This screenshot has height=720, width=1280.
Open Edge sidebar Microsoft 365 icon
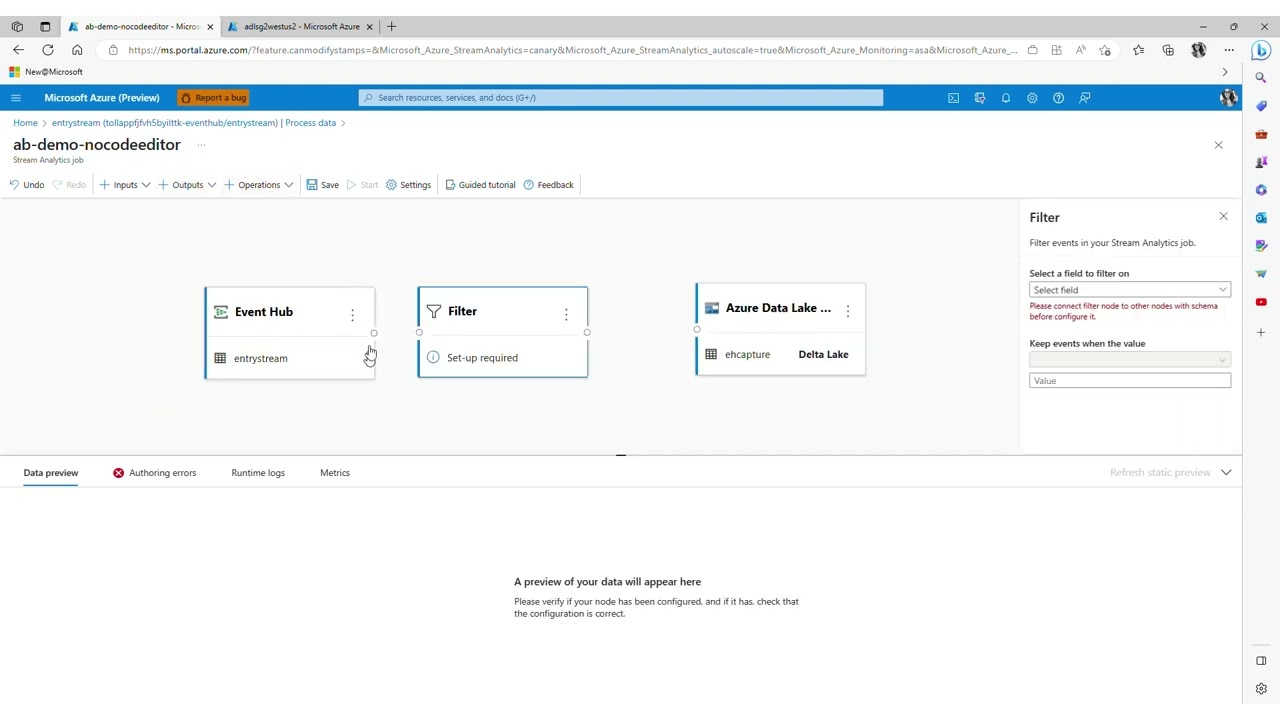click(x=1261, y=190)
